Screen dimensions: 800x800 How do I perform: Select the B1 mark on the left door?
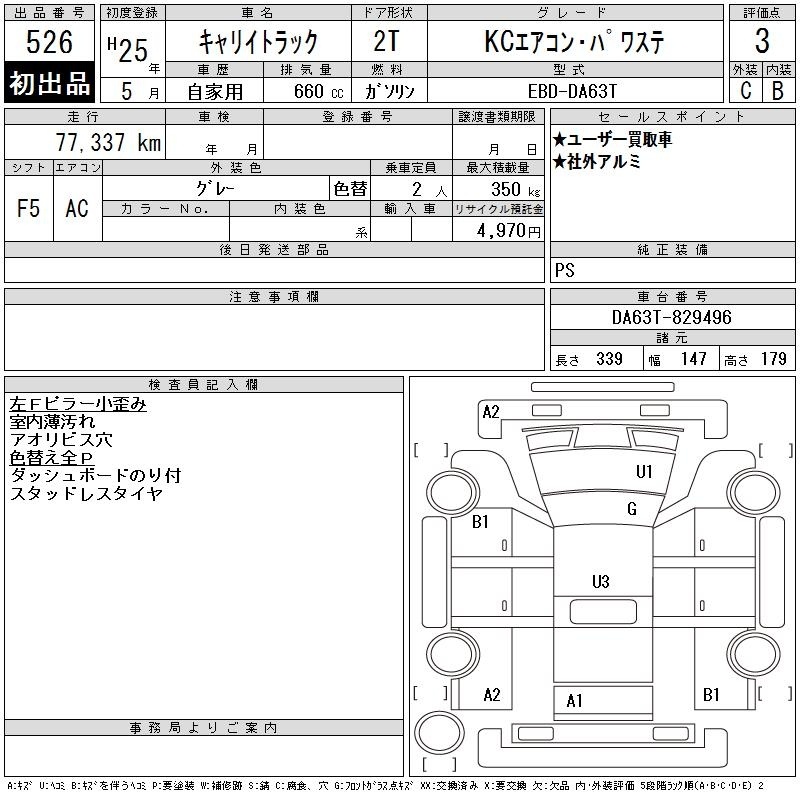(480, 521)
